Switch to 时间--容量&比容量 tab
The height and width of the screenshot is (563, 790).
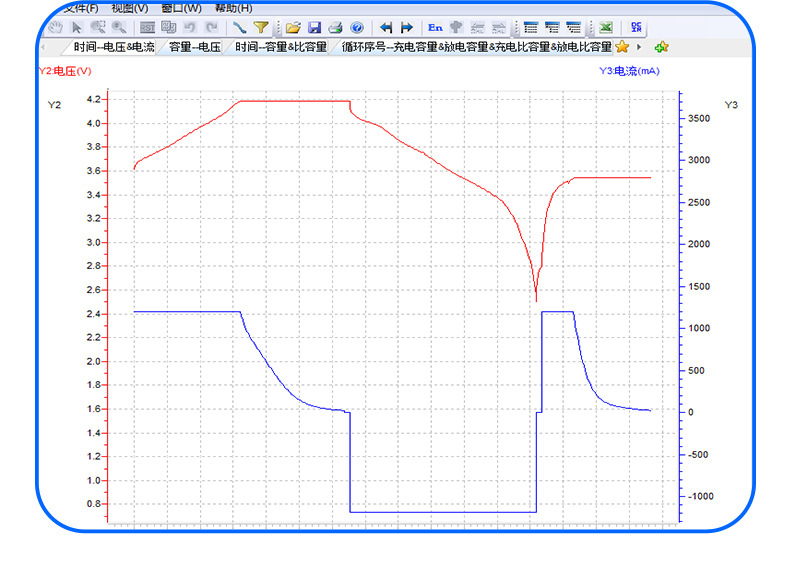point(281,47)
